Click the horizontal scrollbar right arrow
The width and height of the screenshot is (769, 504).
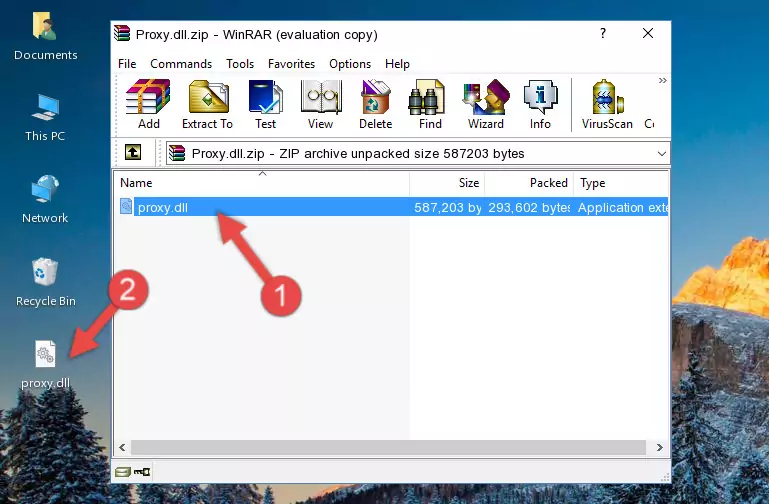[x=660, y=447]
